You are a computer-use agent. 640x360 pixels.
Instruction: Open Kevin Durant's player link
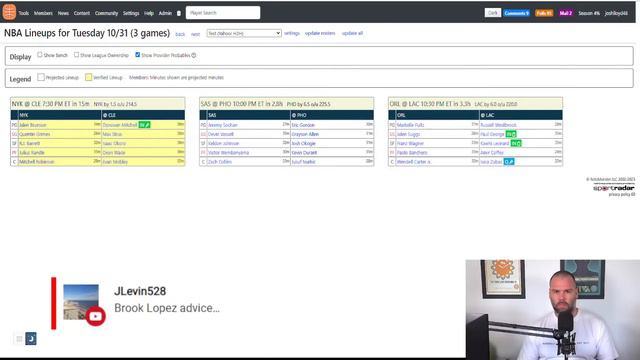coord(304,153)
